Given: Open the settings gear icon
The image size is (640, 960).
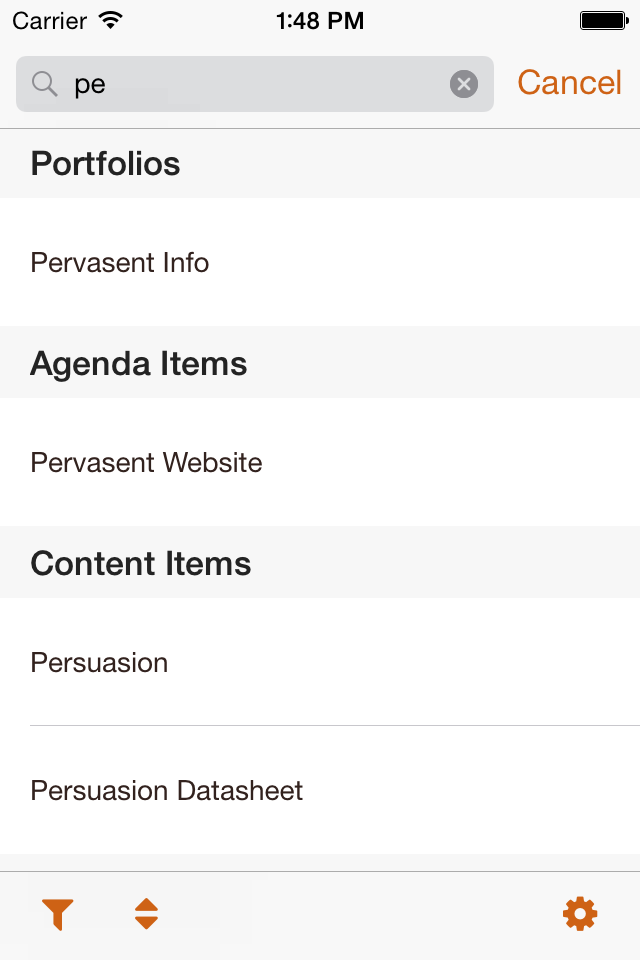Looking at the screenshot, I should click(579, 914).
